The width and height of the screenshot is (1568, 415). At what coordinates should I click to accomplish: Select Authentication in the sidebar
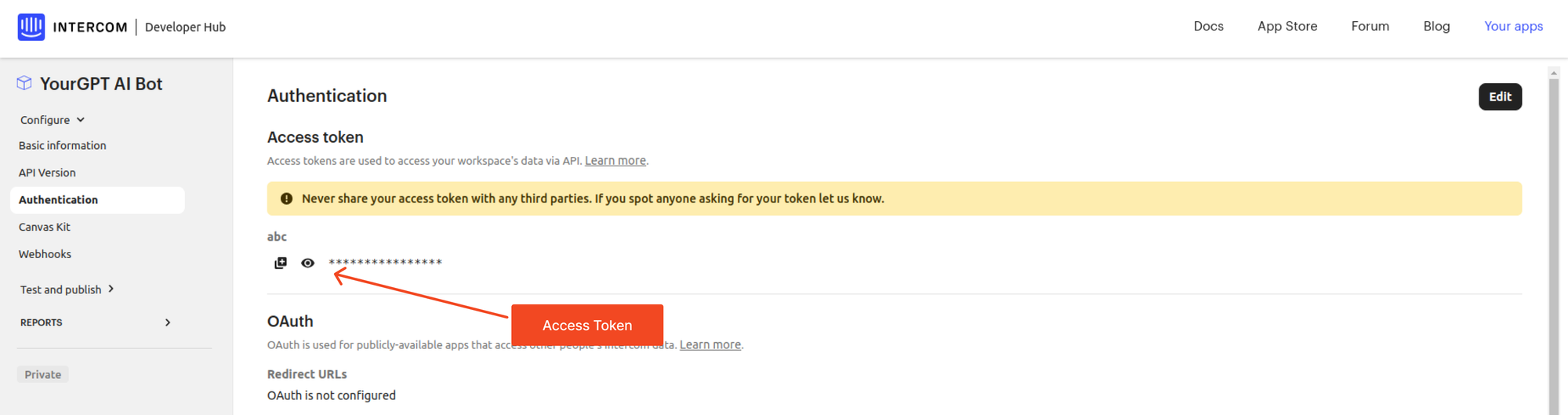pos(59,200)
